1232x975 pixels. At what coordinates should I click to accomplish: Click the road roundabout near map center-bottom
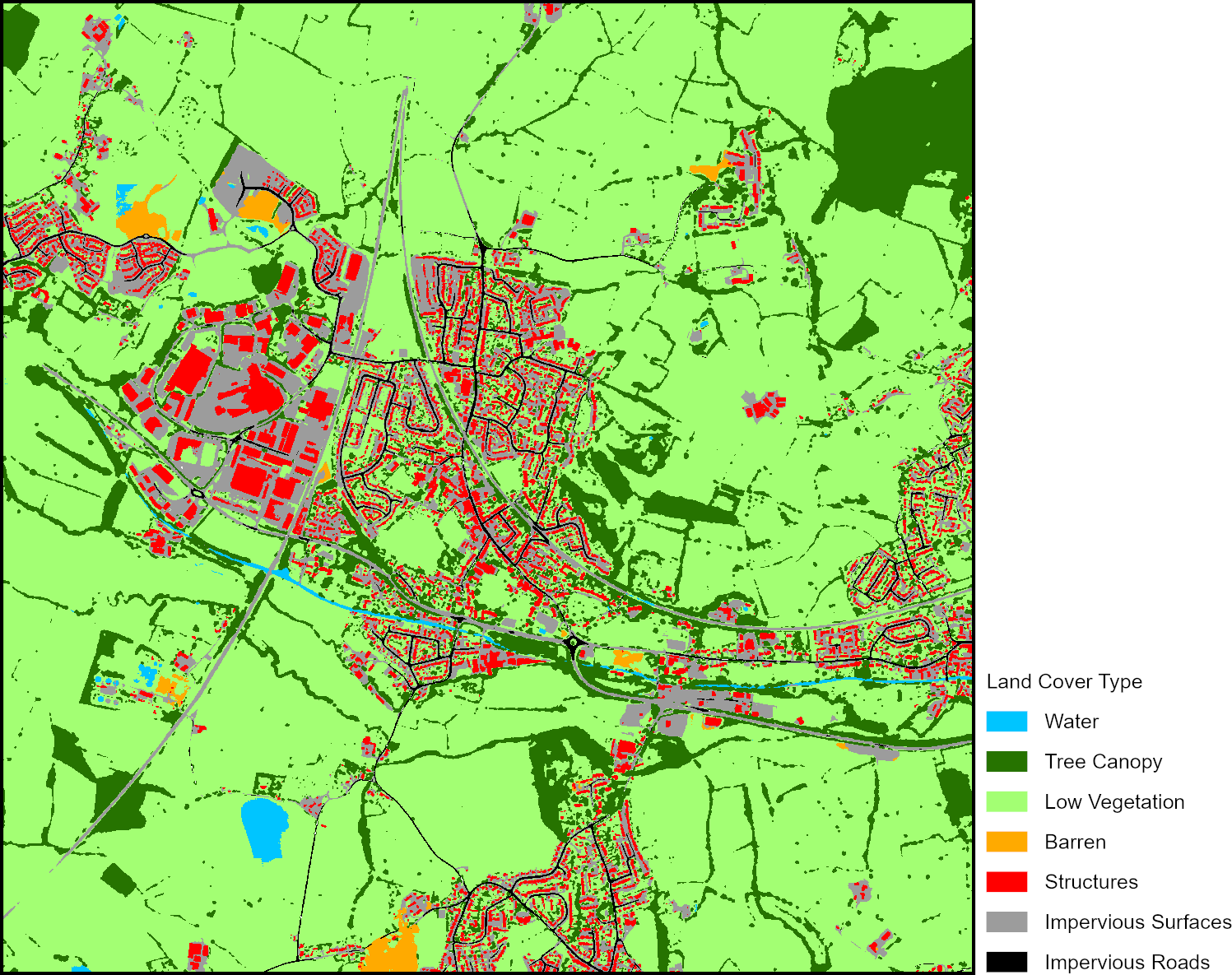pyautogui.click(x=573, y=642)
